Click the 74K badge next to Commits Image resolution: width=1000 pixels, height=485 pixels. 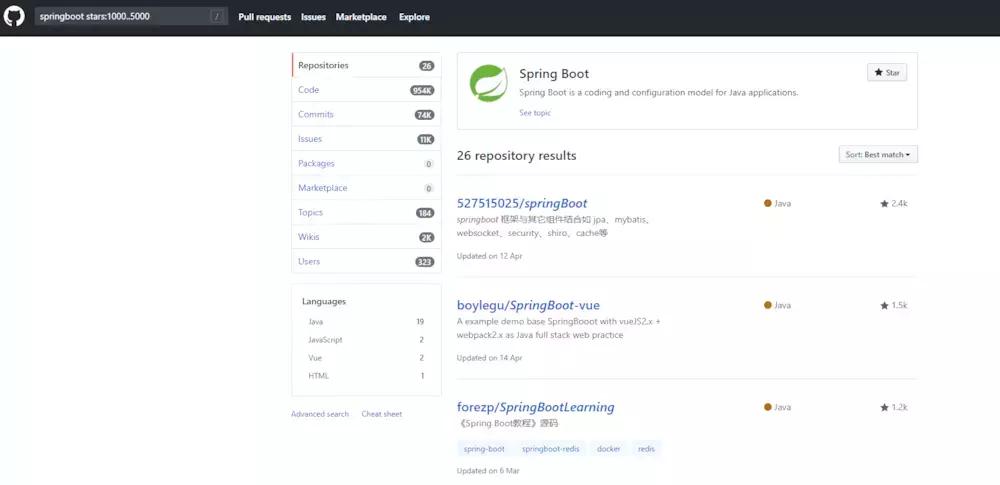point(425,115)
